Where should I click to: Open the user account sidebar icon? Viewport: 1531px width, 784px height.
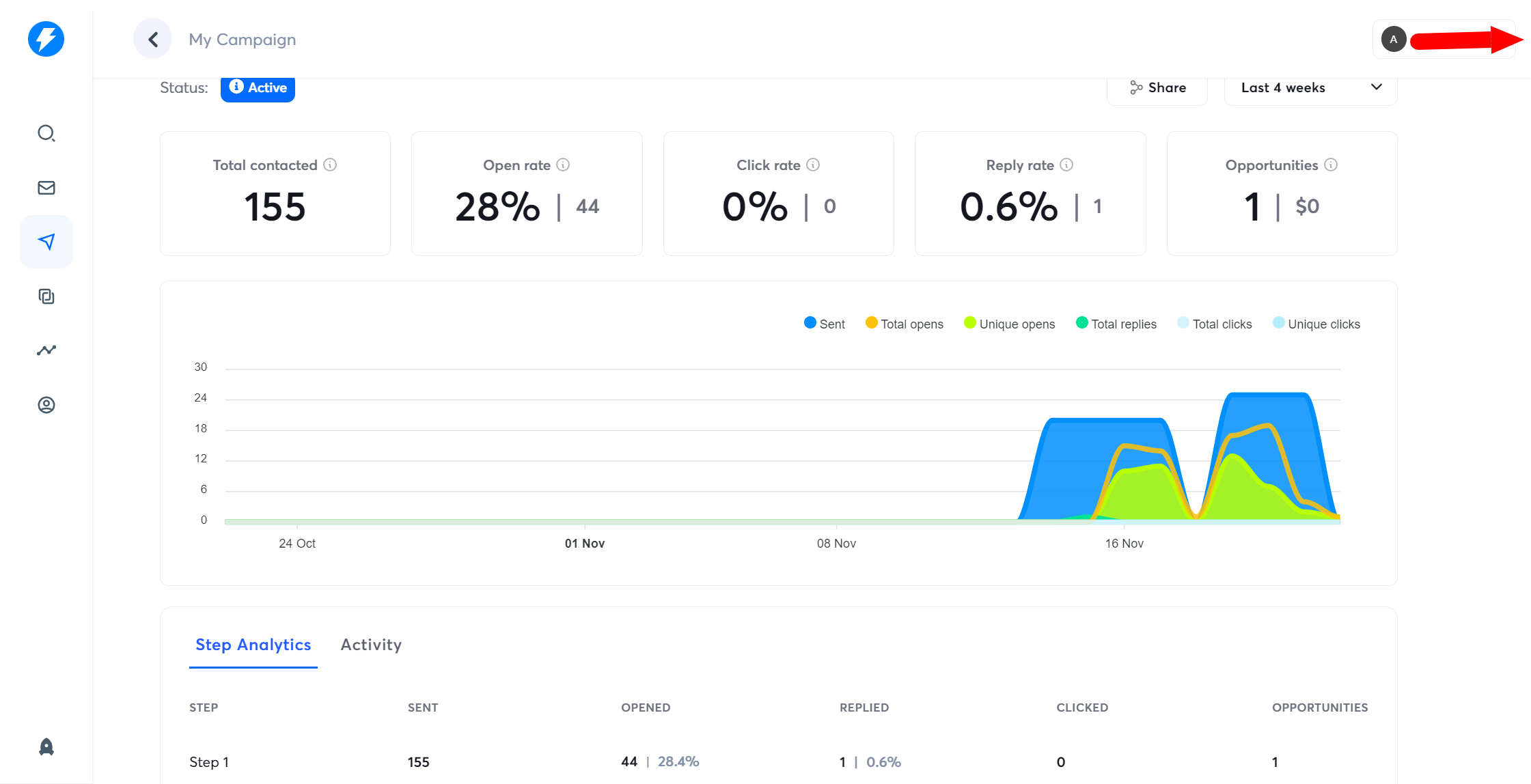point(46,405)
